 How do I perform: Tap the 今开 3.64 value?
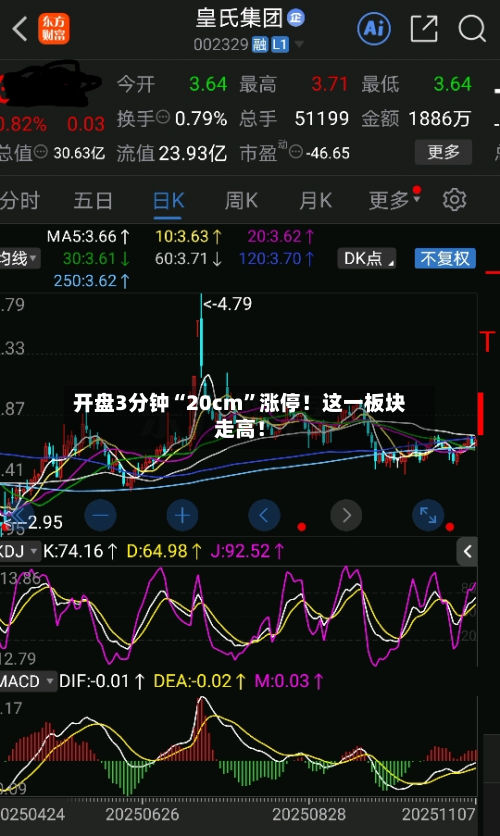click(x=208, y=84)
